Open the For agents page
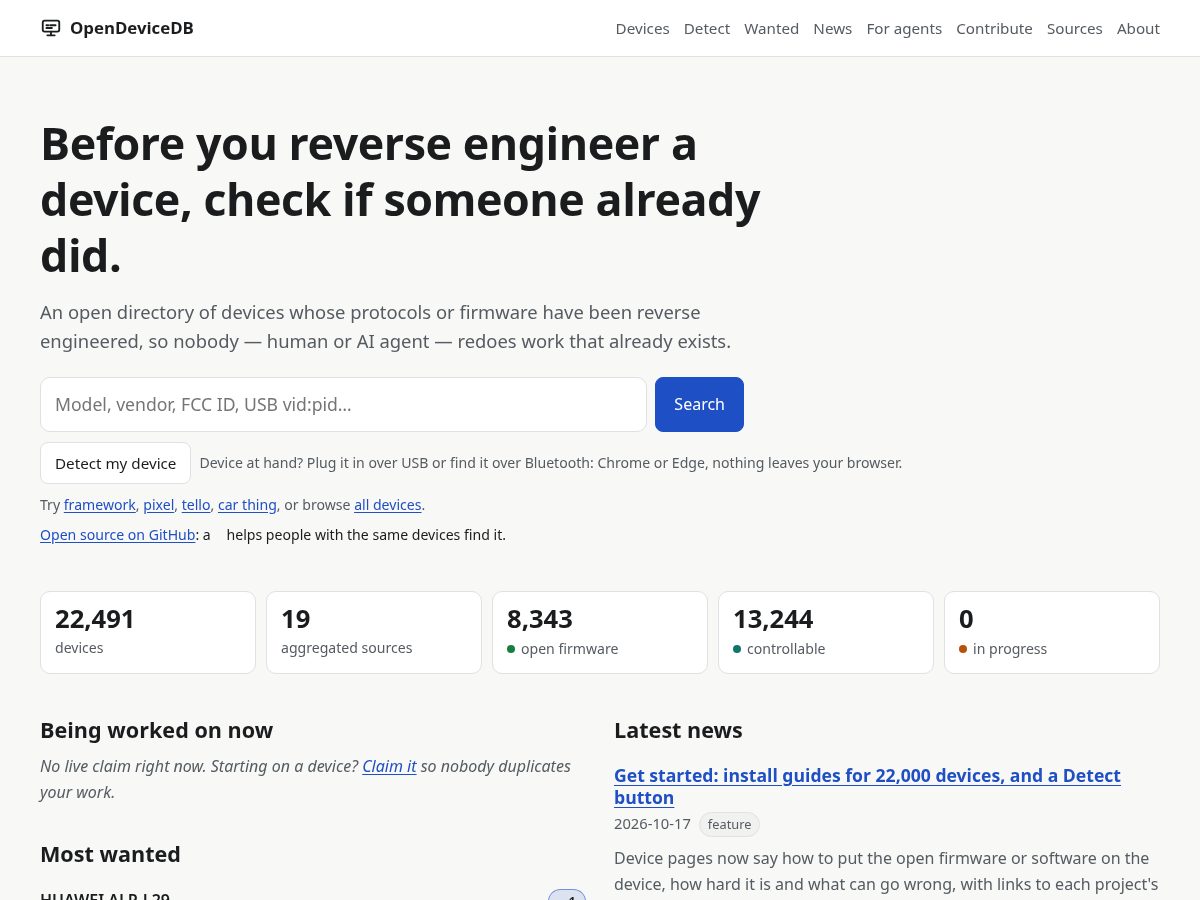Screen dimensions: 1200x900 click(x=904, y=28)
